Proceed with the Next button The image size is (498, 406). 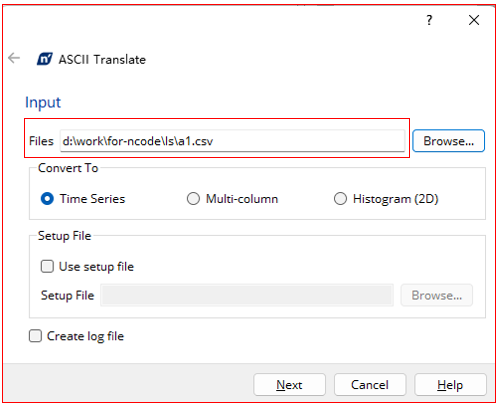[289, 385]
